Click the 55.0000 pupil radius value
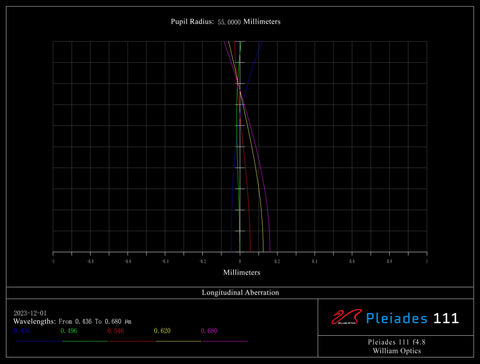Viewport: 480px width, 364px height. point(229,22)
